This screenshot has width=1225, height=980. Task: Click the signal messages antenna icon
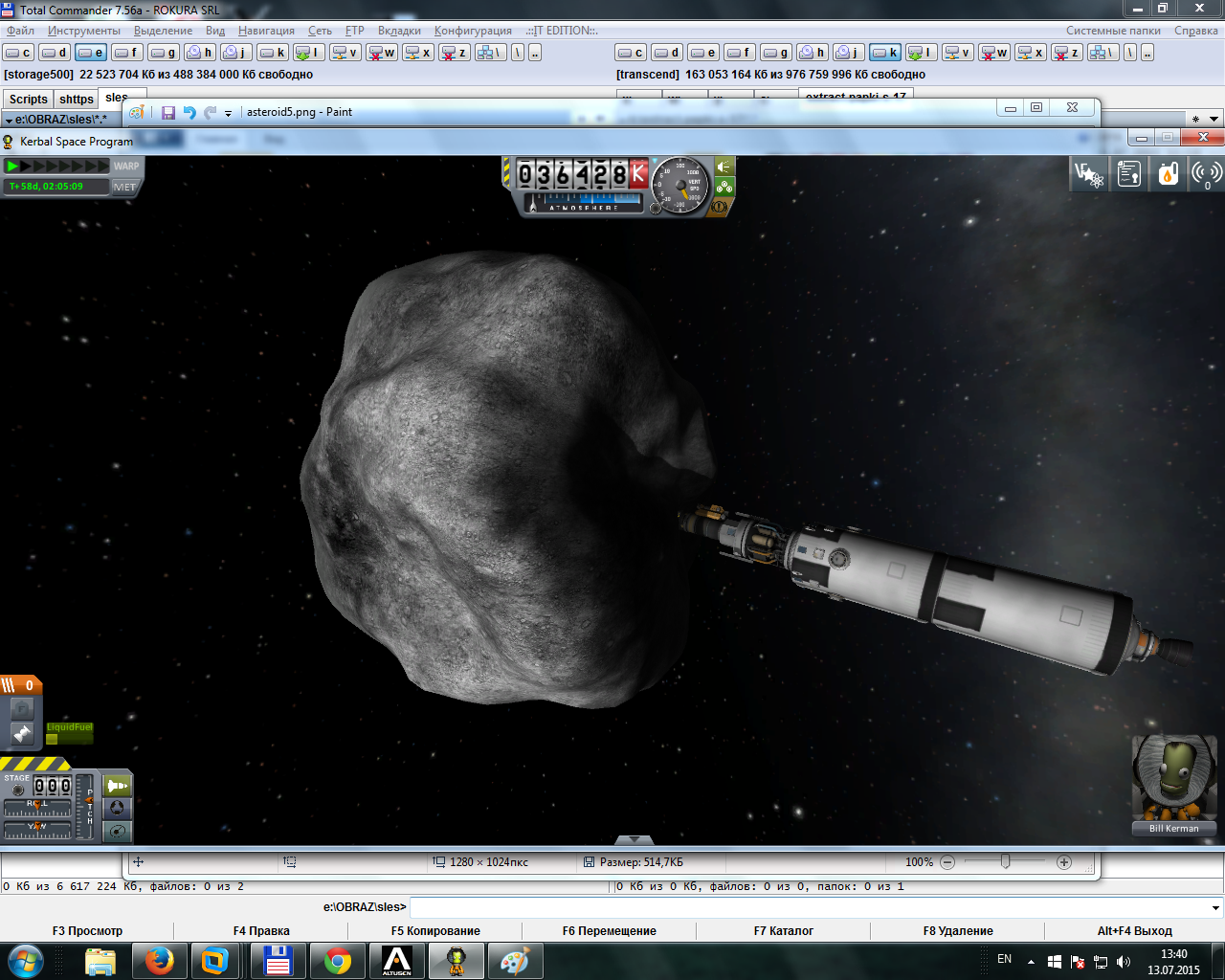point(1206,174)
